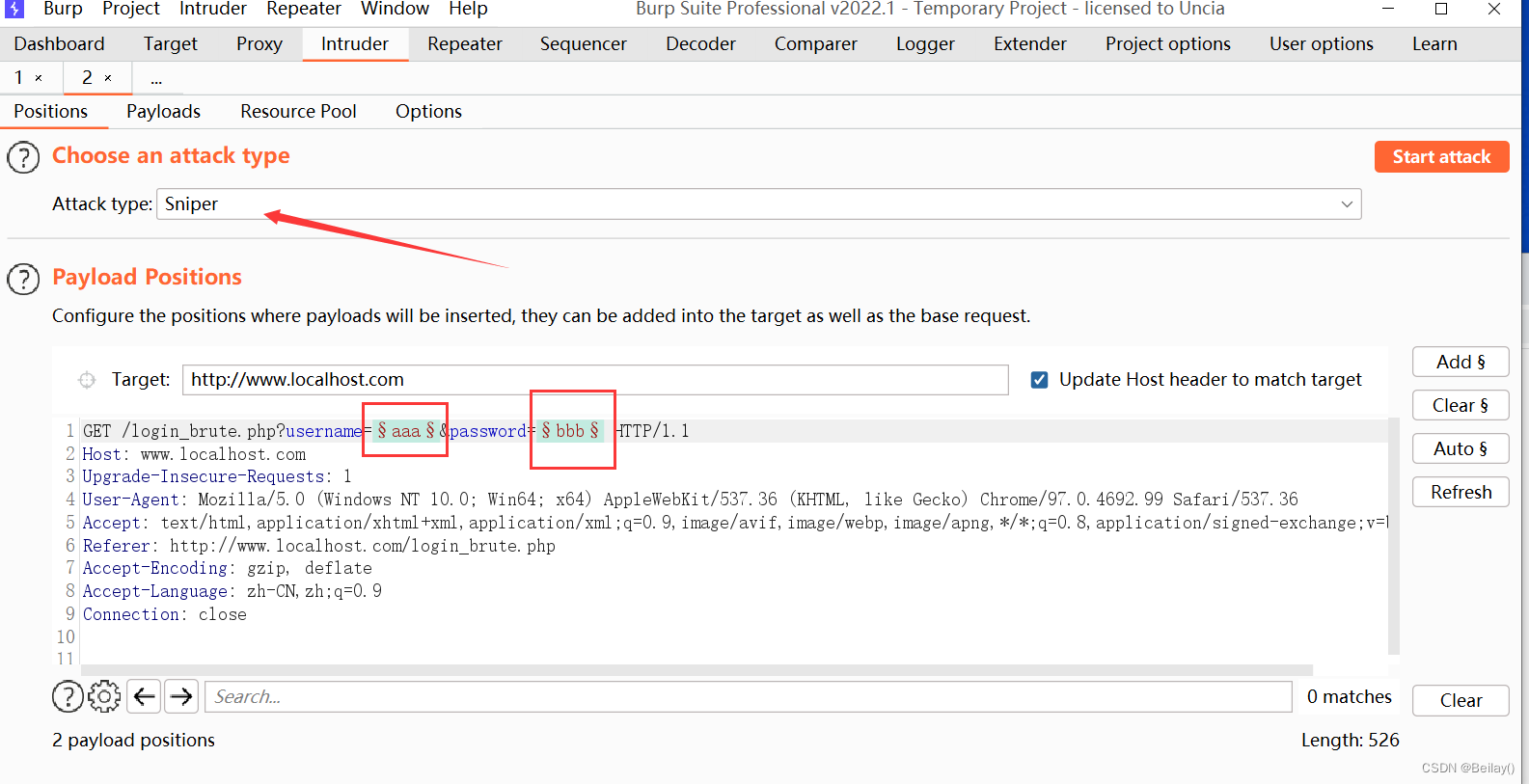This screenshot has width=1529, height=784.
Task: Click the Accept-Encoding header line
Action: click(227, 569)
